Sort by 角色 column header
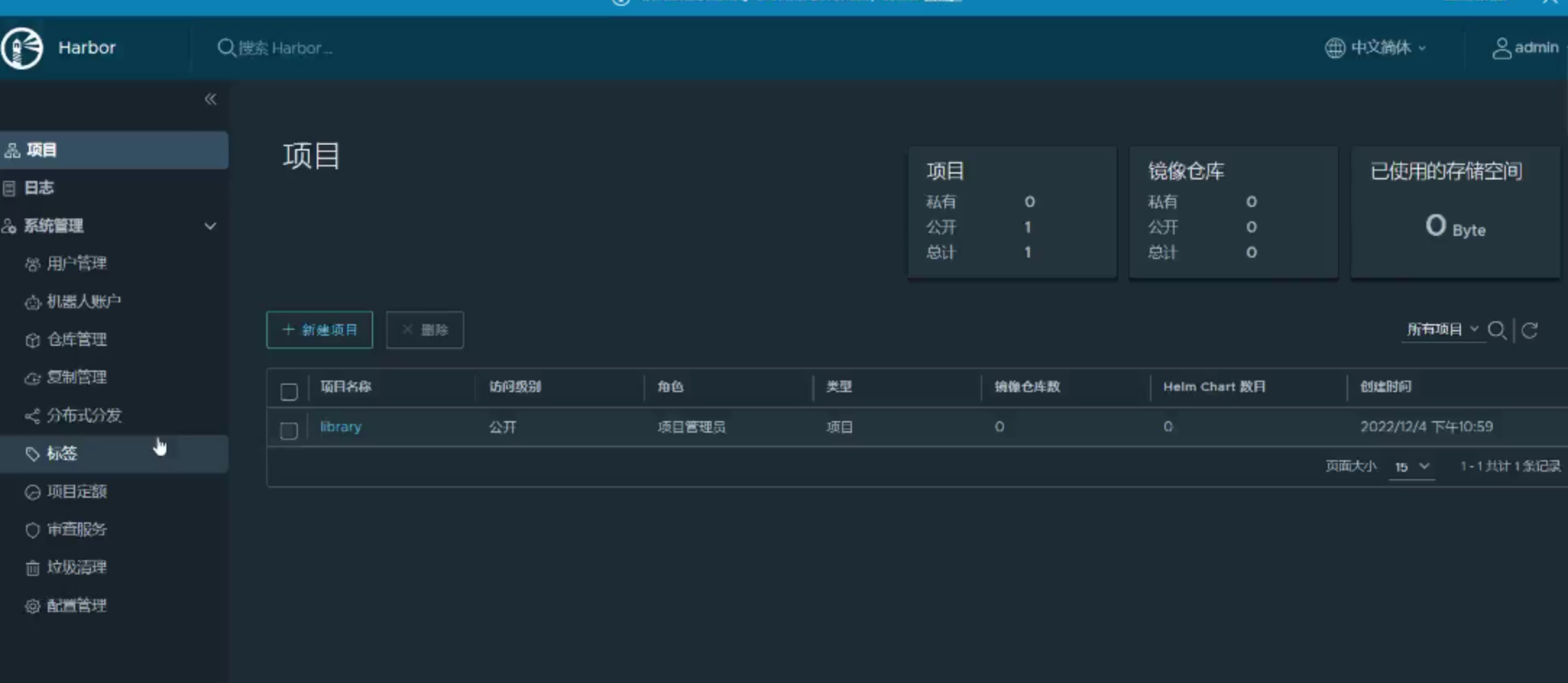Image resolution: width=1568 pixels, height=683 pixels. (670, 386)
